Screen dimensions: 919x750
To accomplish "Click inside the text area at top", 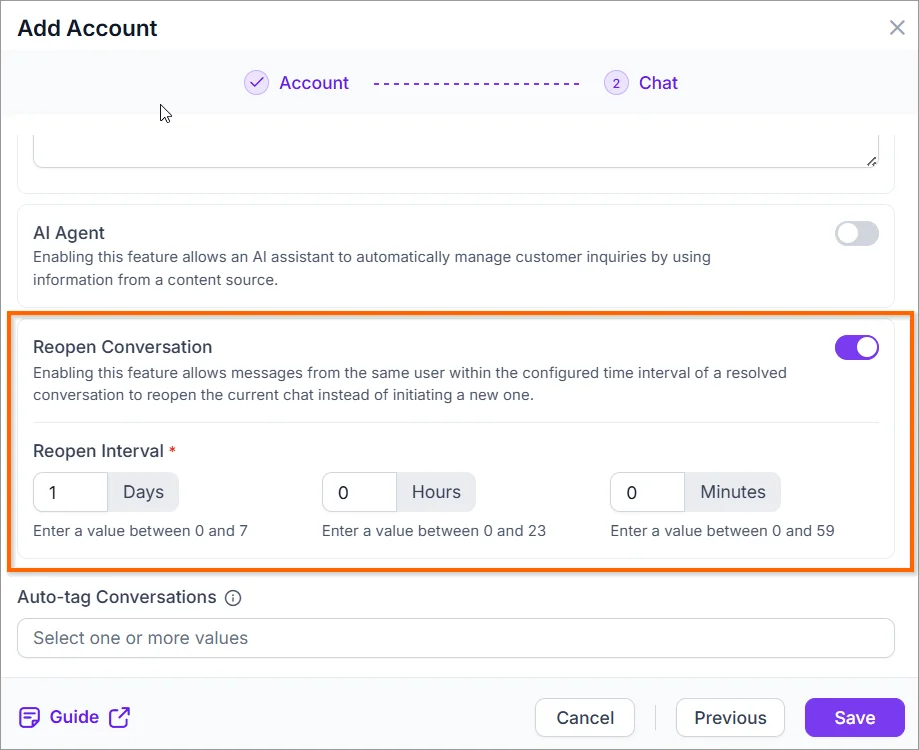I will (456, 151).
